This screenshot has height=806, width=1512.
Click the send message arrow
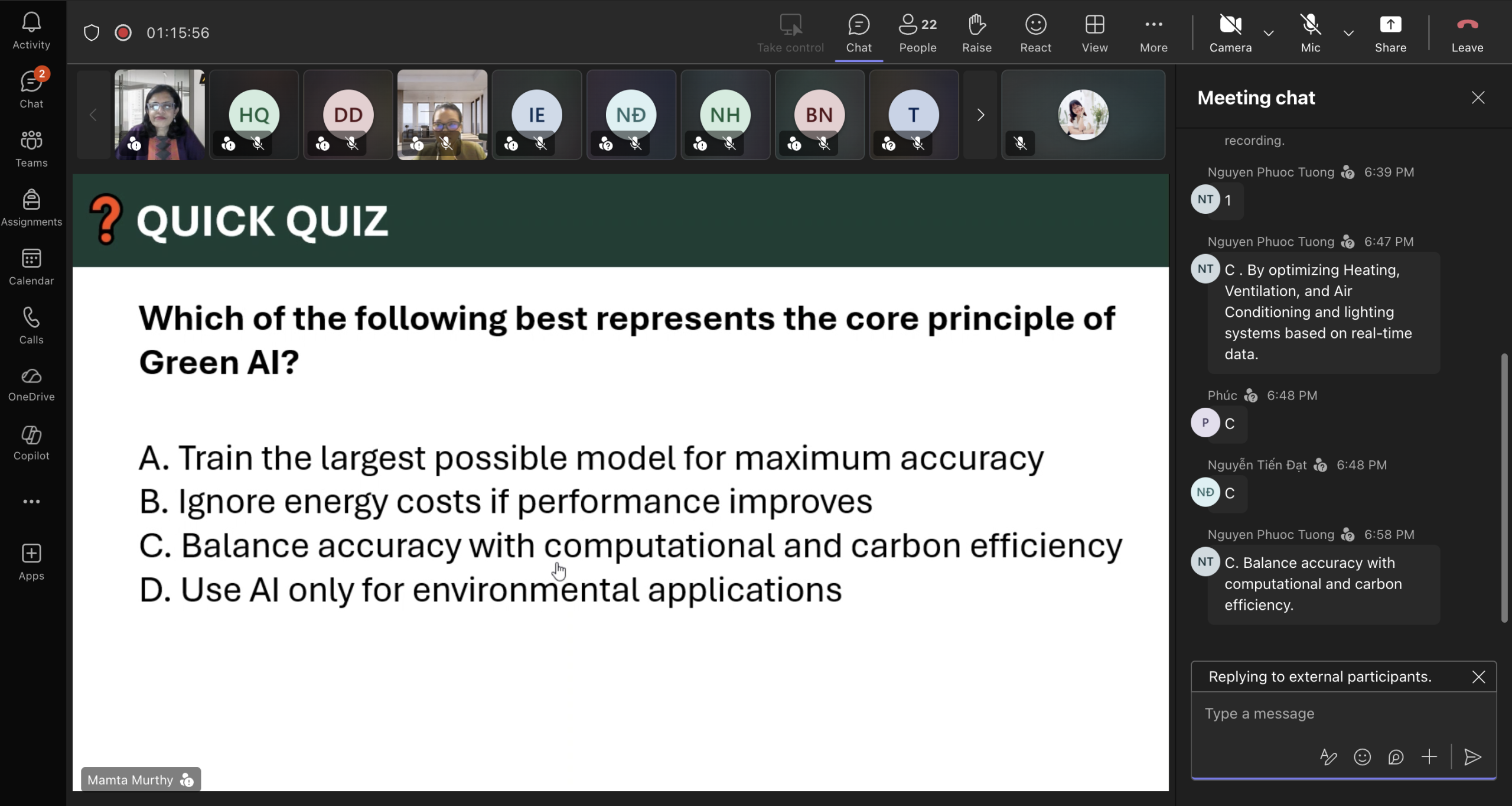(1472, 757)
